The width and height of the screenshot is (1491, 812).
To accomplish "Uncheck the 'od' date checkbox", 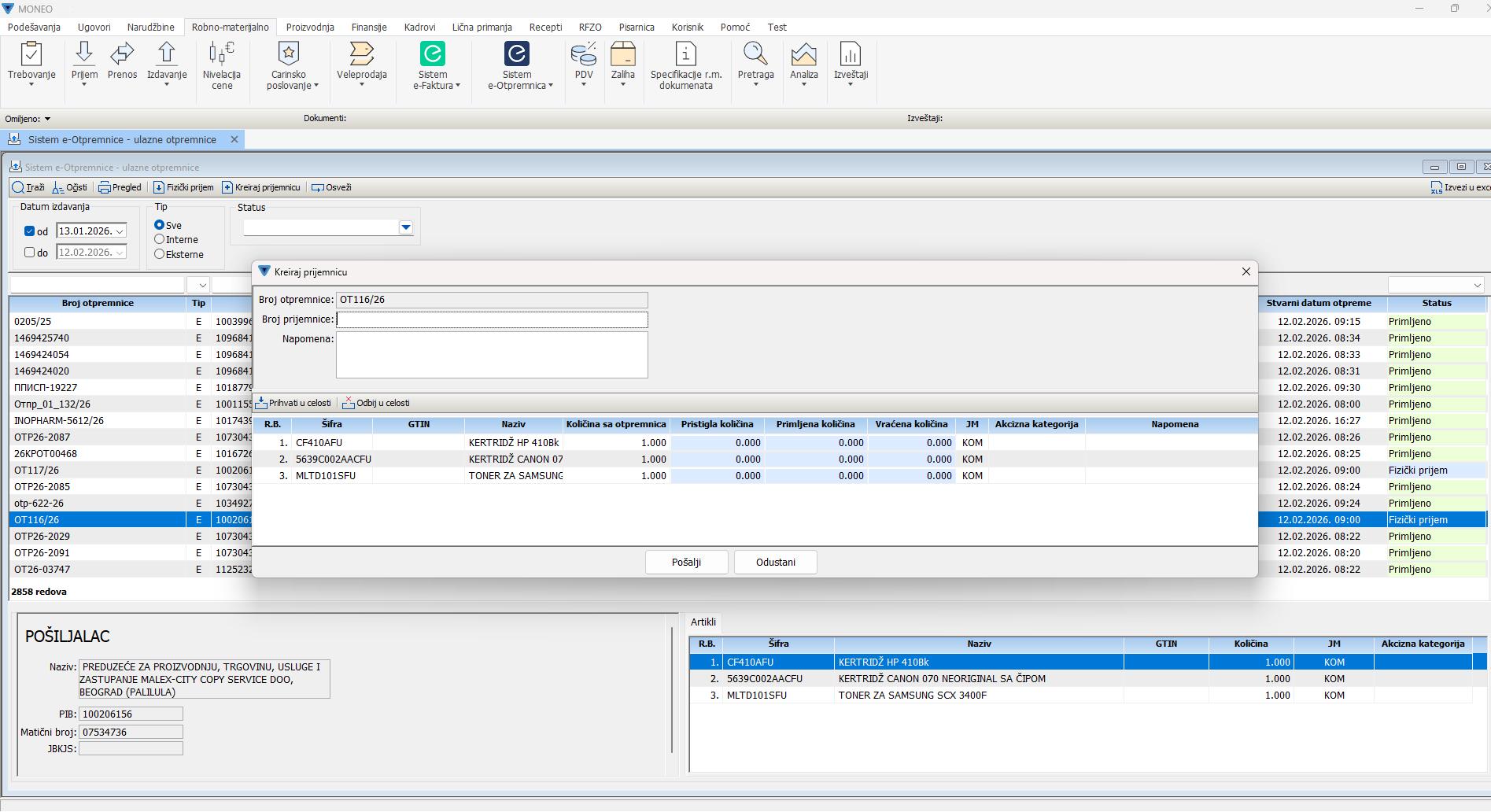I will (x=30, y=231).
